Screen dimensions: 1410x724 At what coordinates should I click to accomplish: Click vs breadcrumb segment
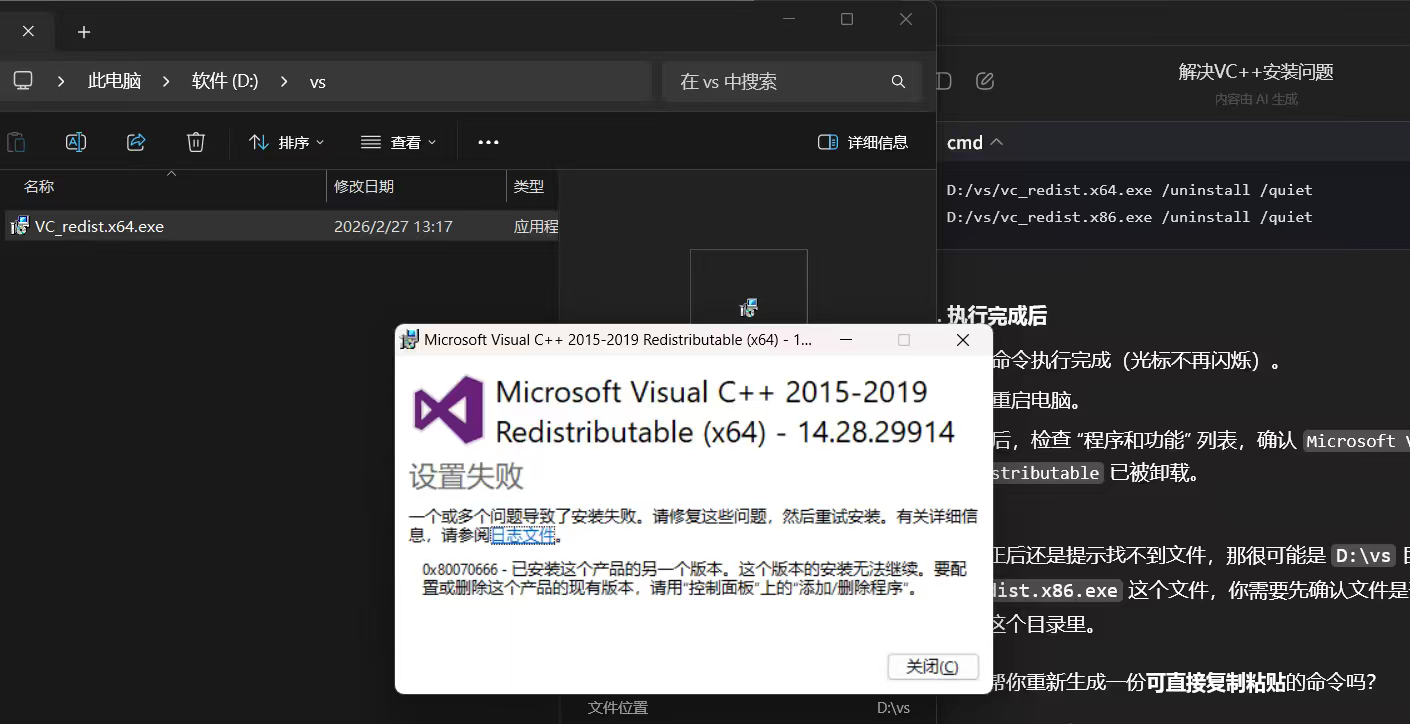(318, 82)
